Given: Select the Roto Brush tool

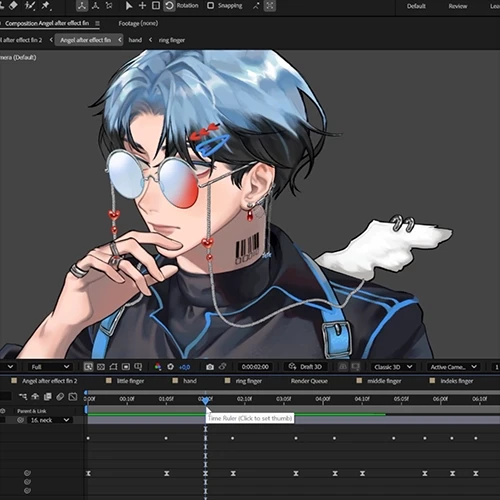Looking at the screenshot, I should [x=30, y=6].
